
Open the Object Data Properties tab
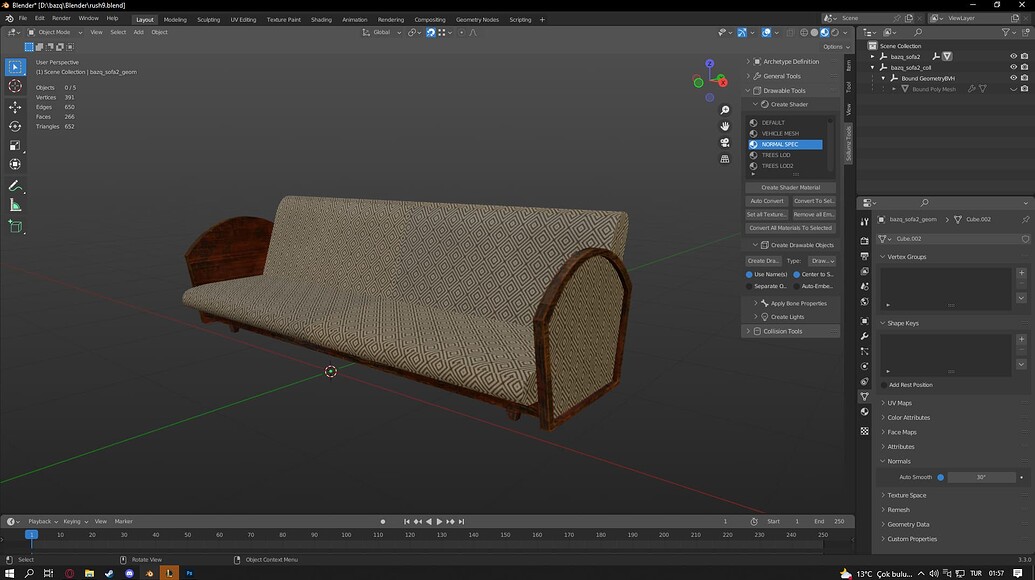(864, 394)
